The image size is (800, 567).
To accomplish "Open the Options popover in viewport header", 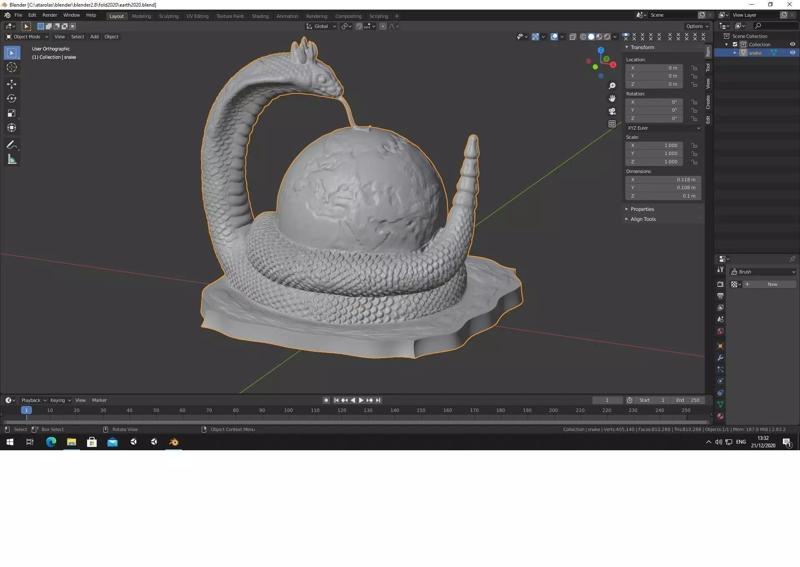I will point(696,26).
